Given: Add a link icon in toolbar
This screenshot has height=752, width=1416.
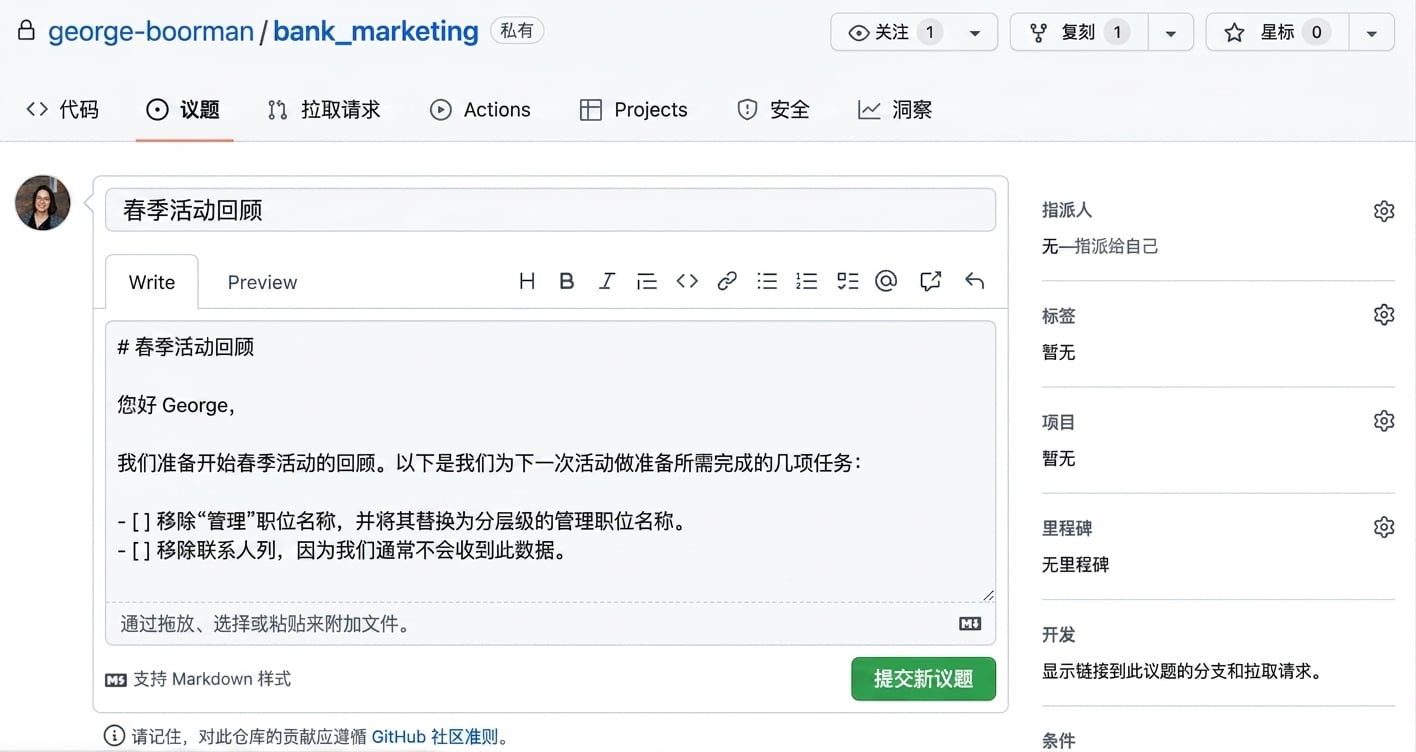Looking at the screenshot, I should (x=727, y=282).
